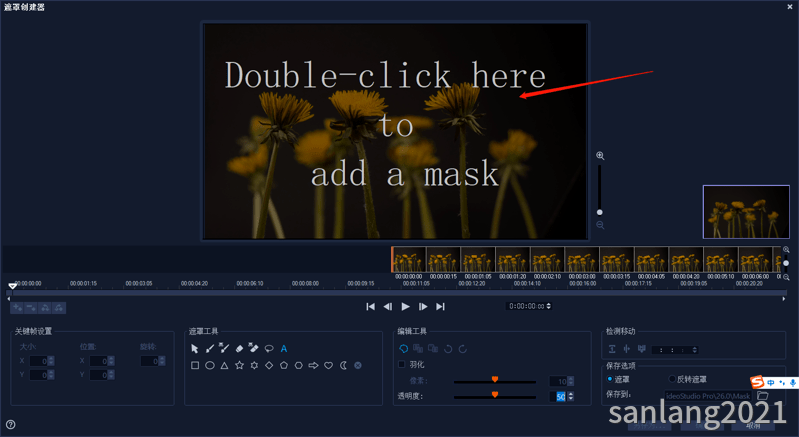Select the smart eraser tool

tap(253, 348)
